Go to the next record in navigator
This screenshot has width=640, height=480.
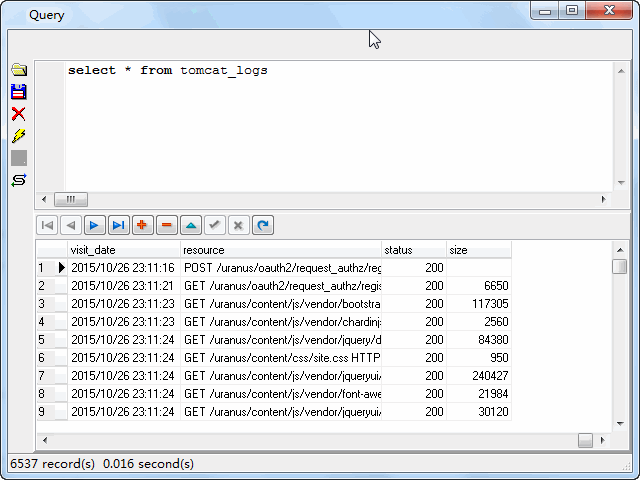[x=94, y=225]
